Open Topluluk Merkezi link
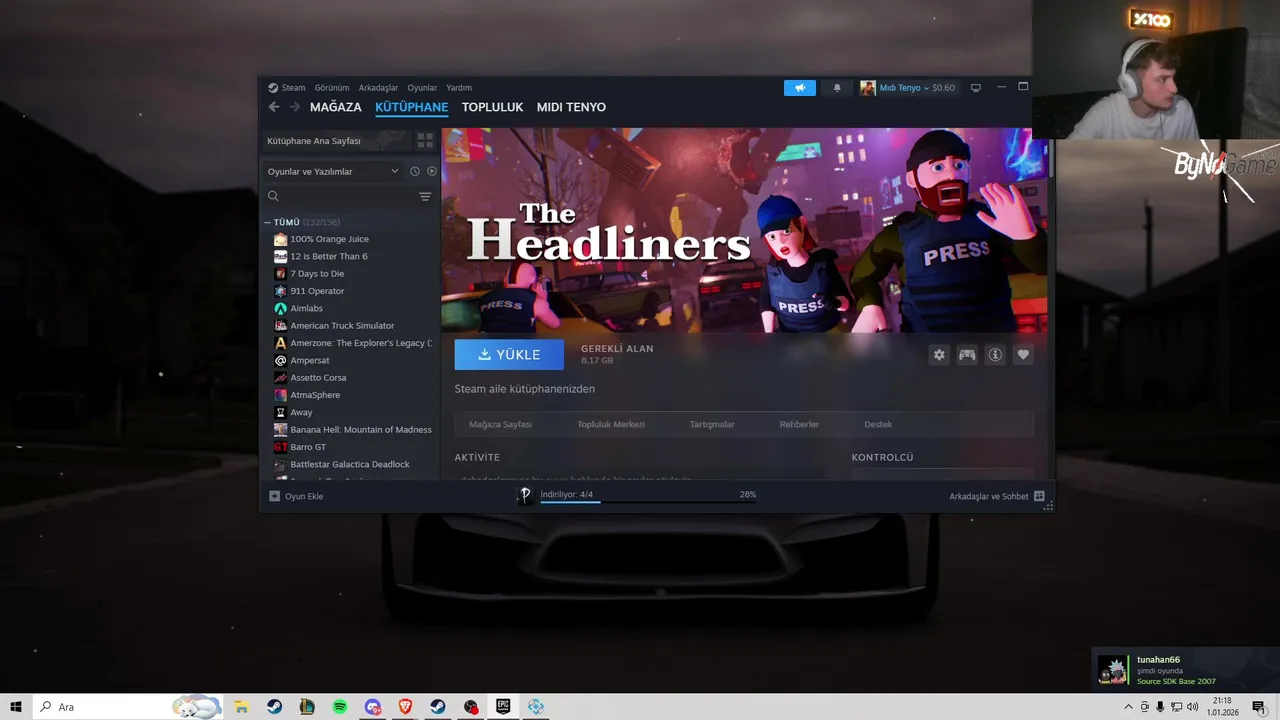This screenshot has height=720, width=1280. 611,424
